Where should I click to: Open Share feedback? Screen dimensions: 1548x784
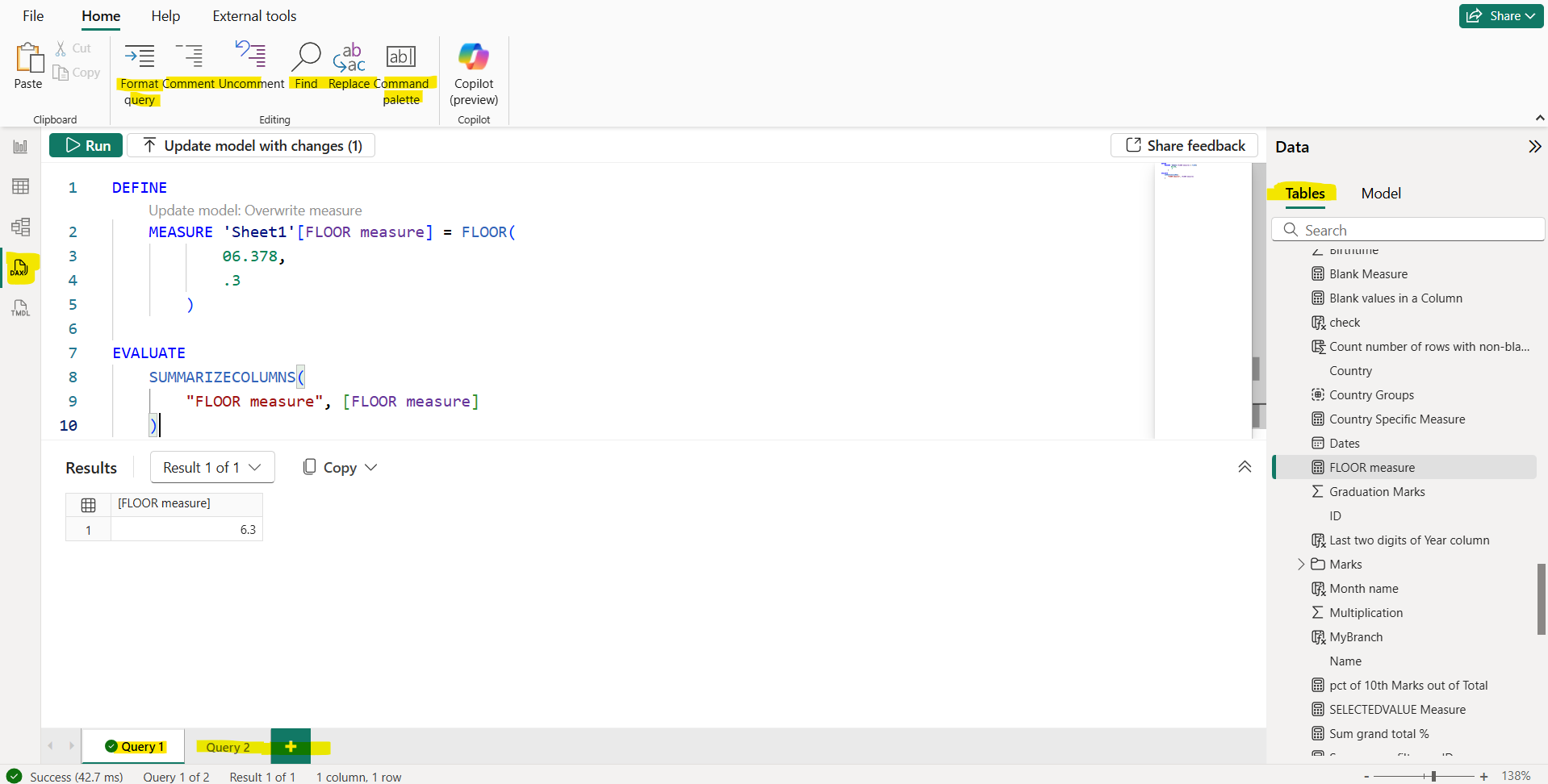[1184, 145]
